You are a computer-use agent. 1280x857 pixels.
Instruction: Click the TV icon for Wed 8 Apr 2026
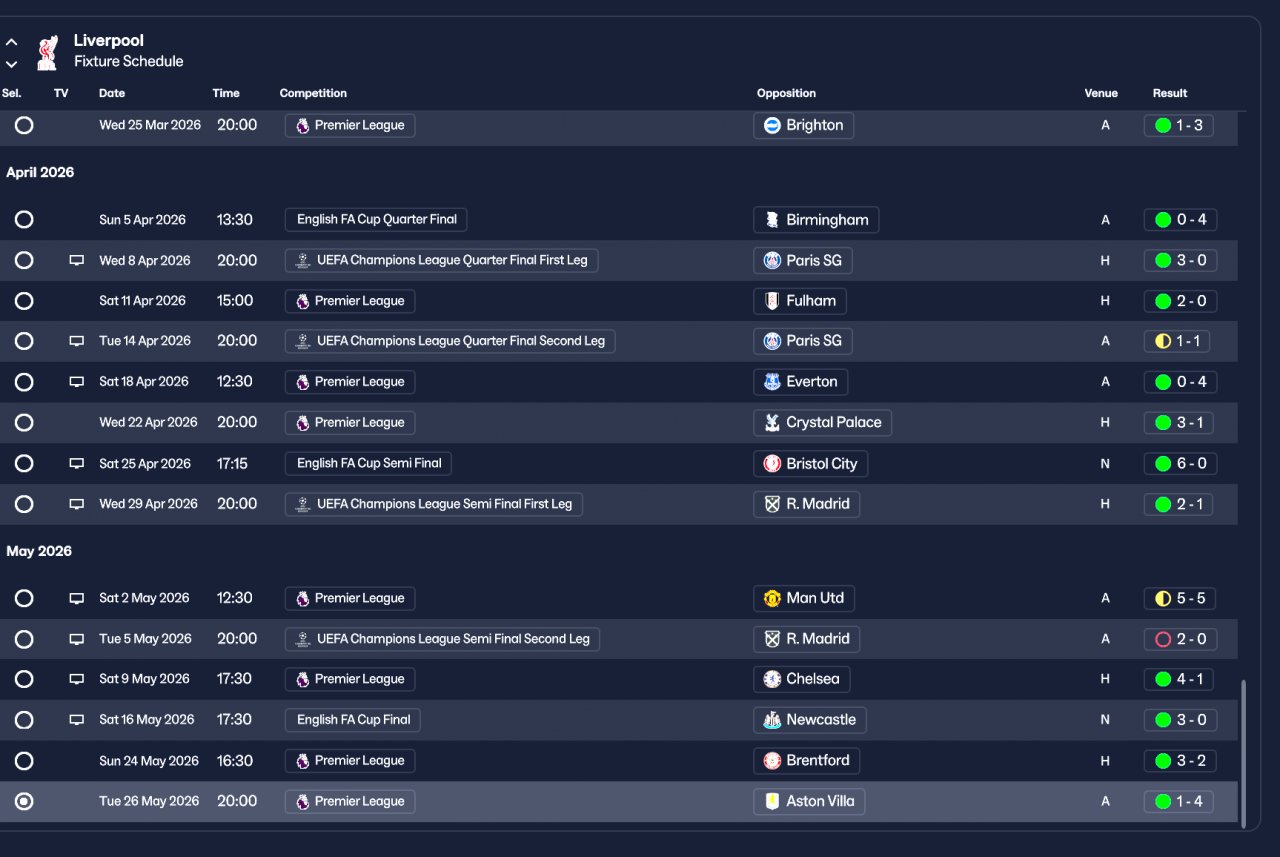76,261
